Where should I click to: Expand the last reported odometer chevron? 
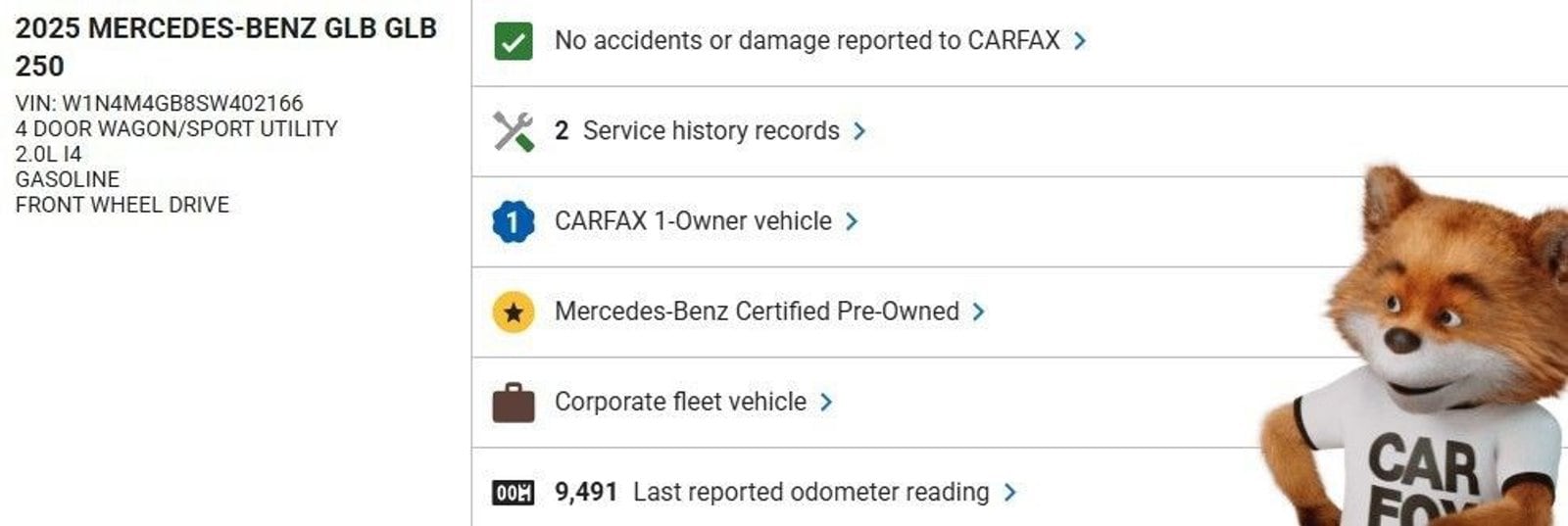pyautogui.click(x=1010, y=492)
